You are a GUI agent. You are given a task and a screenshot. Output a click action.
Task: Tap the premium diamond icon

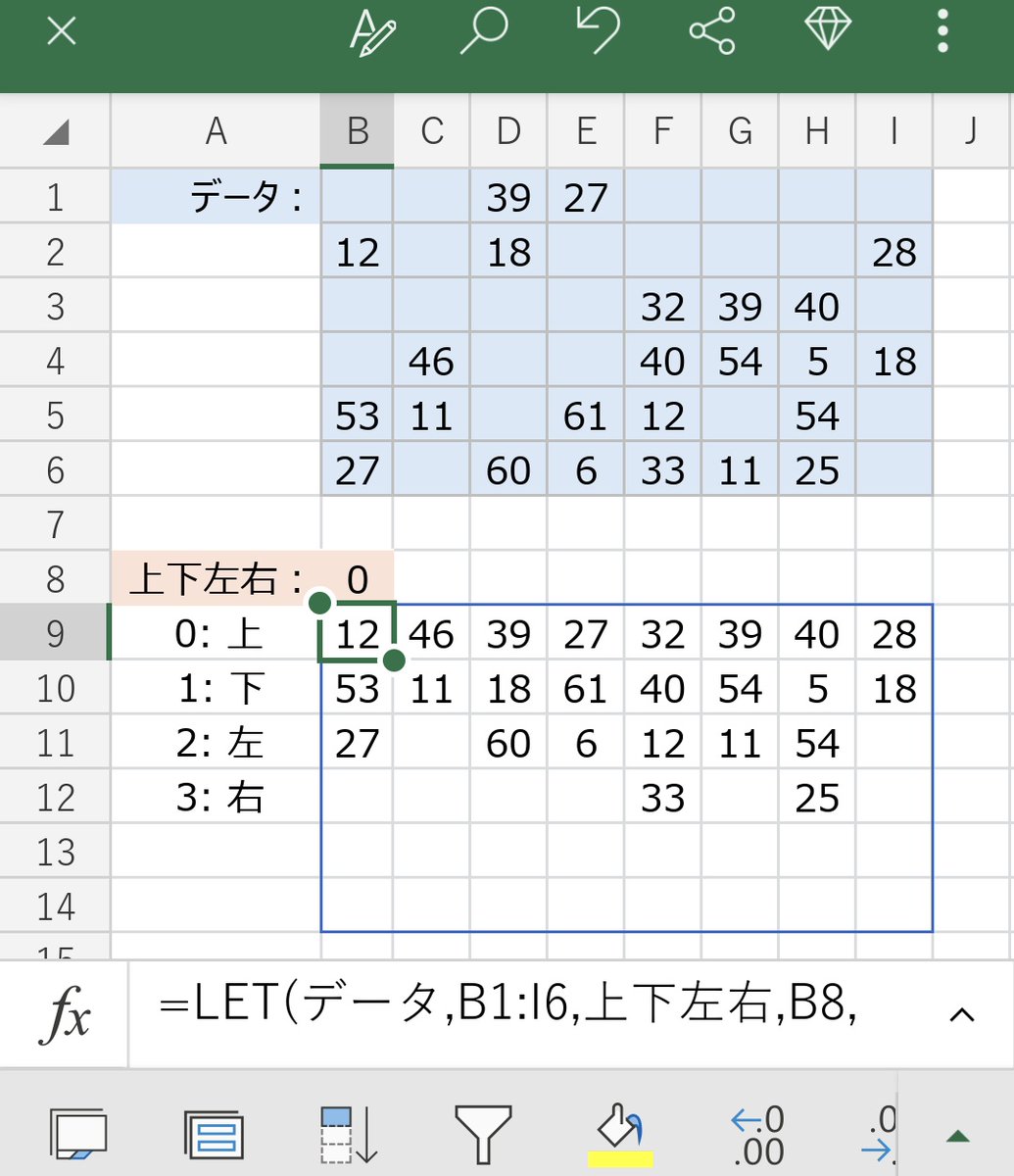828,30
